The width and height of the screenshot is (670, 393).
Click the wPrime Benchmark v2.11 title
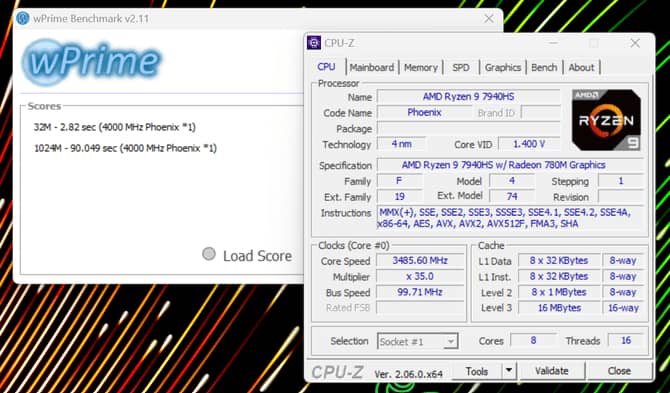click(x=91, y=19)
